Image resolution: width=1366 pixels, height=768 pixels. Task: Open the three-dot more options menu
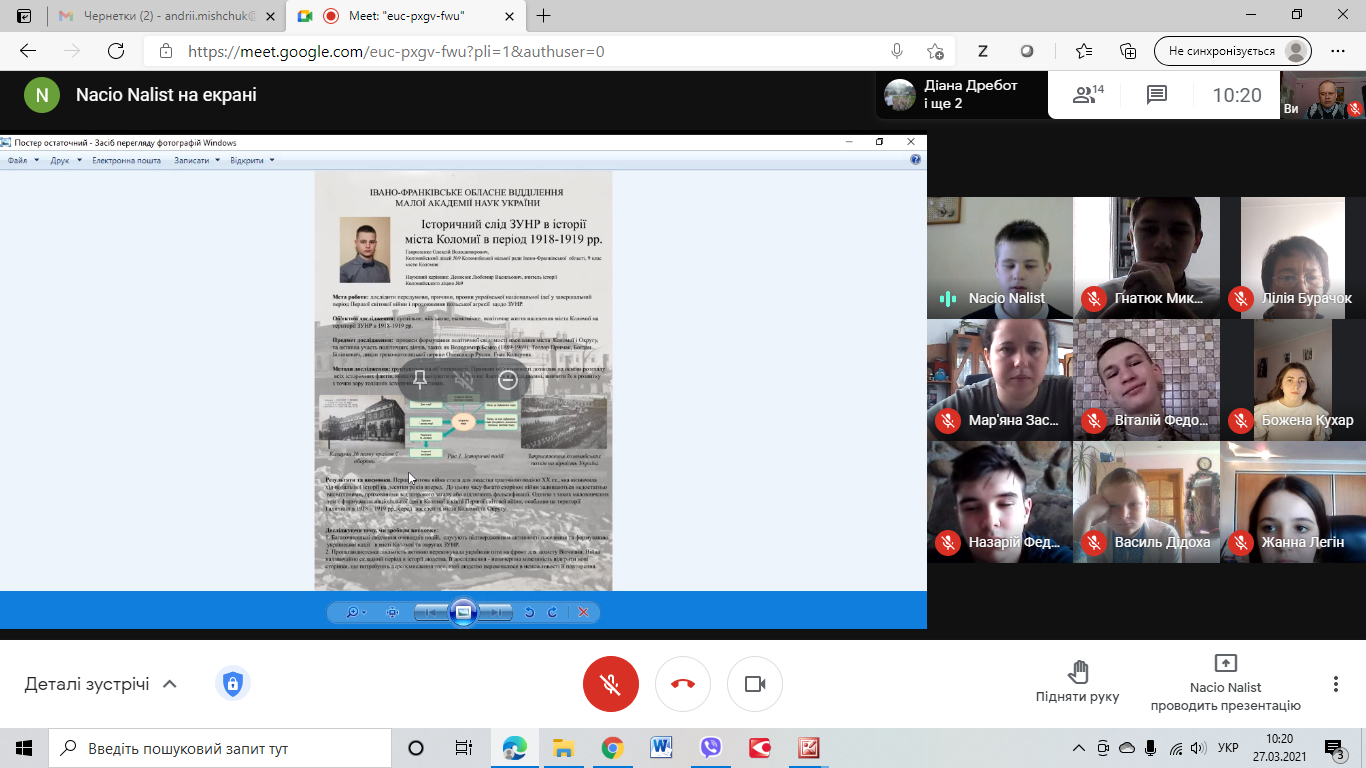[x=1335, y=684]
